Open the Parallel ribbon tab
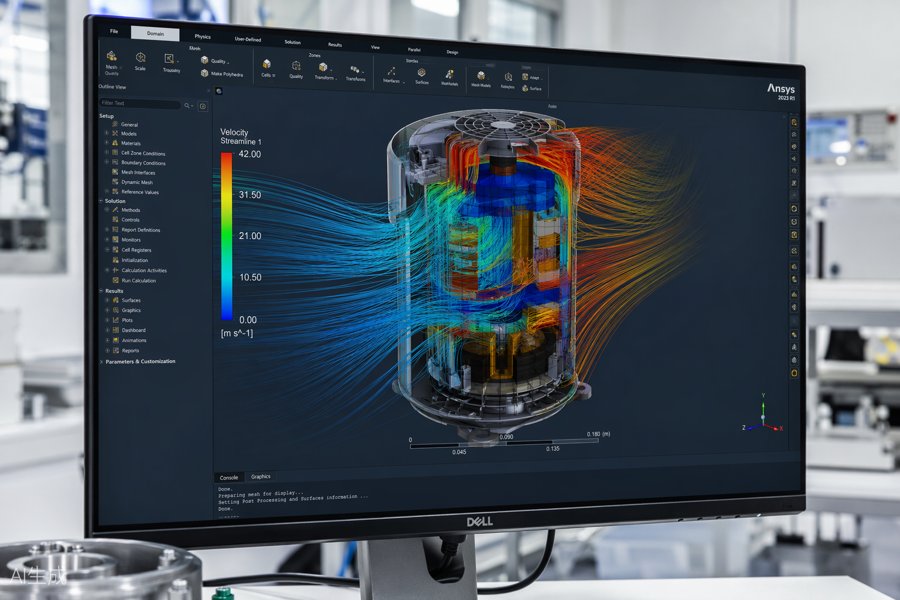Image resolution: width=900 pixels, height=600 pixels. click(x=414, y=49)
